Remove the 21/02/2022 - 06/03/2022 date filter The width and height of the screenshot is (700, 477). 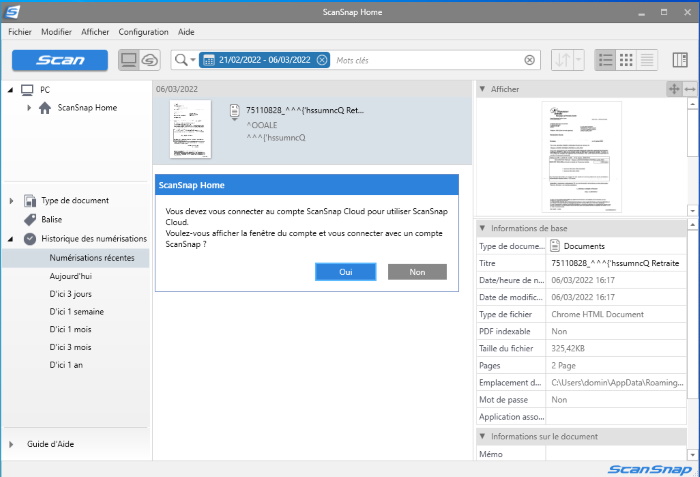[322, 60]
